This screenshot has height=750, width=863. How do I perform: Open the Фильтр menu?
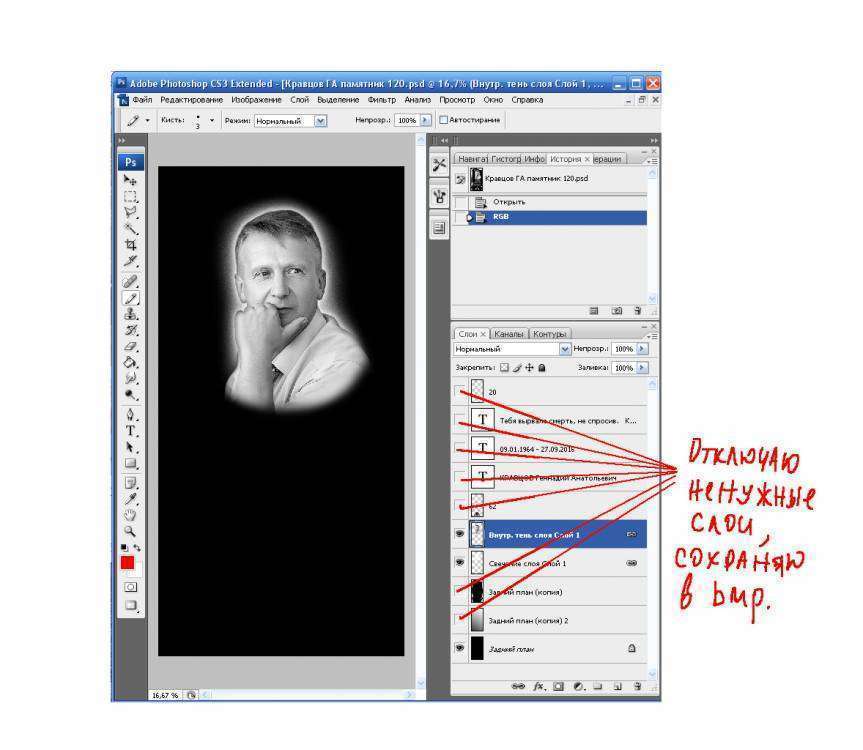point(382,100)
